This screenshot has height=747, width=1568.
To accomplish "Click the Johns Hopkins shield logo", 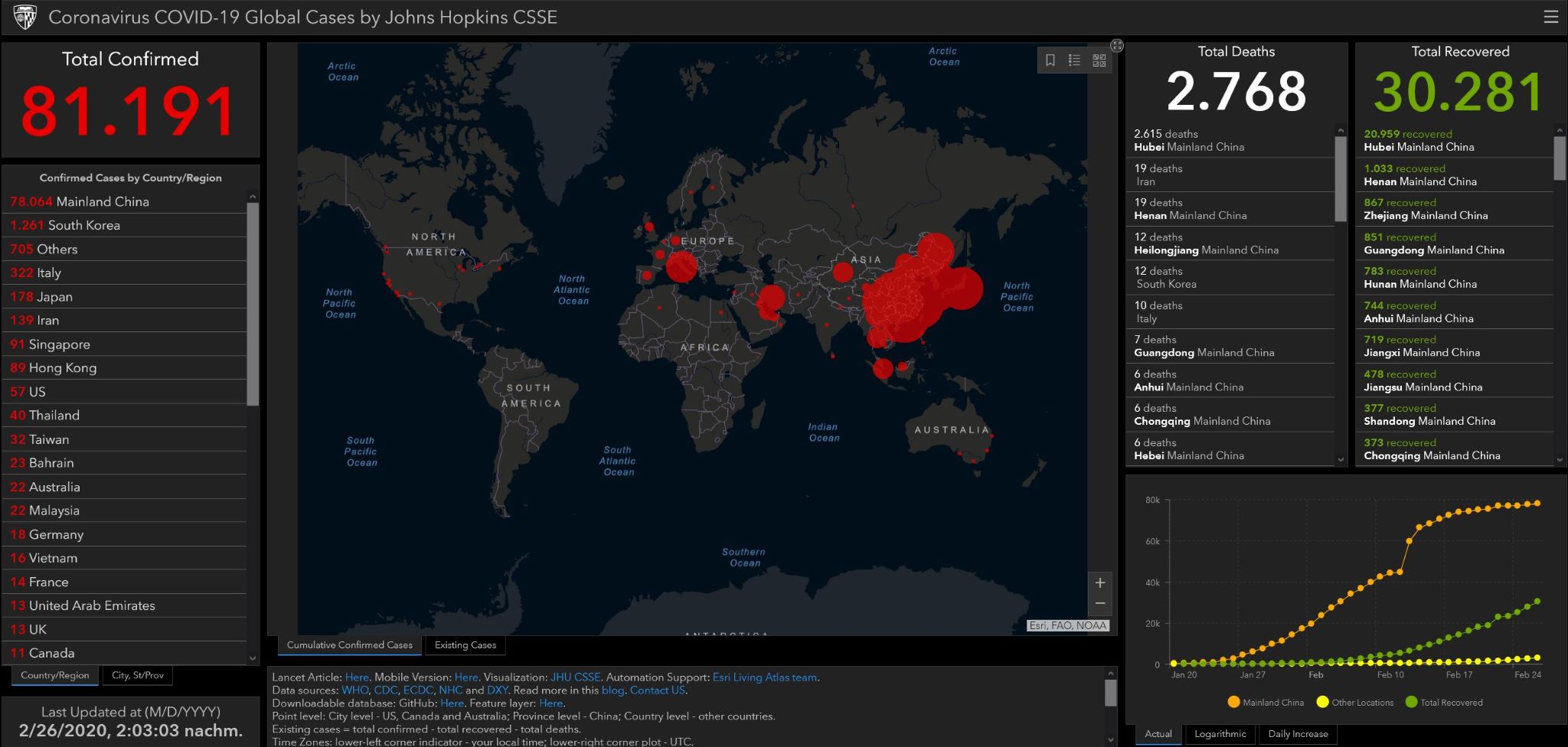I will [25, 17].
